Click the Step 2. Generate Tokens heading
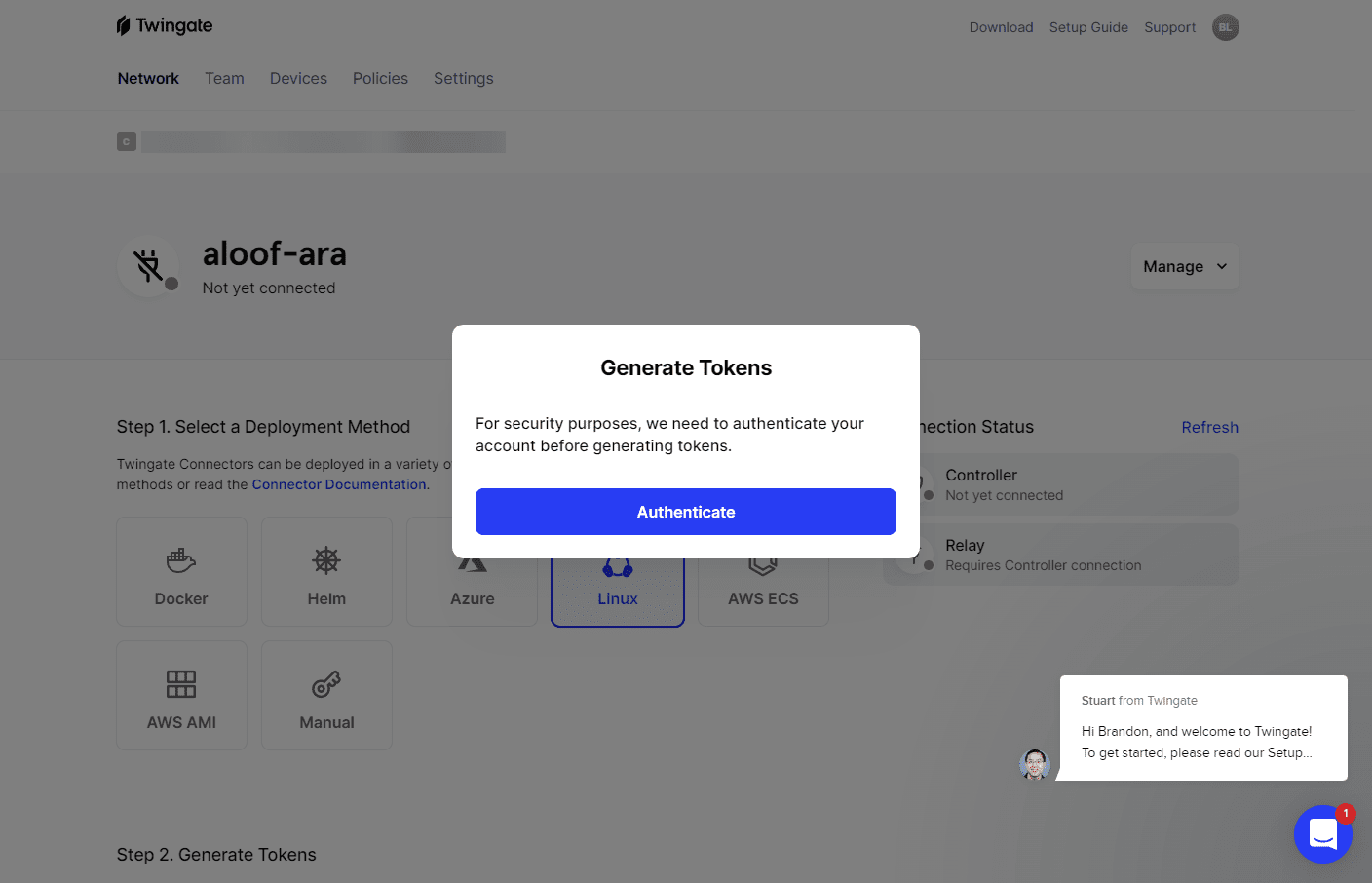This screenshot has height=883, width=1372. tap(216, 855)
